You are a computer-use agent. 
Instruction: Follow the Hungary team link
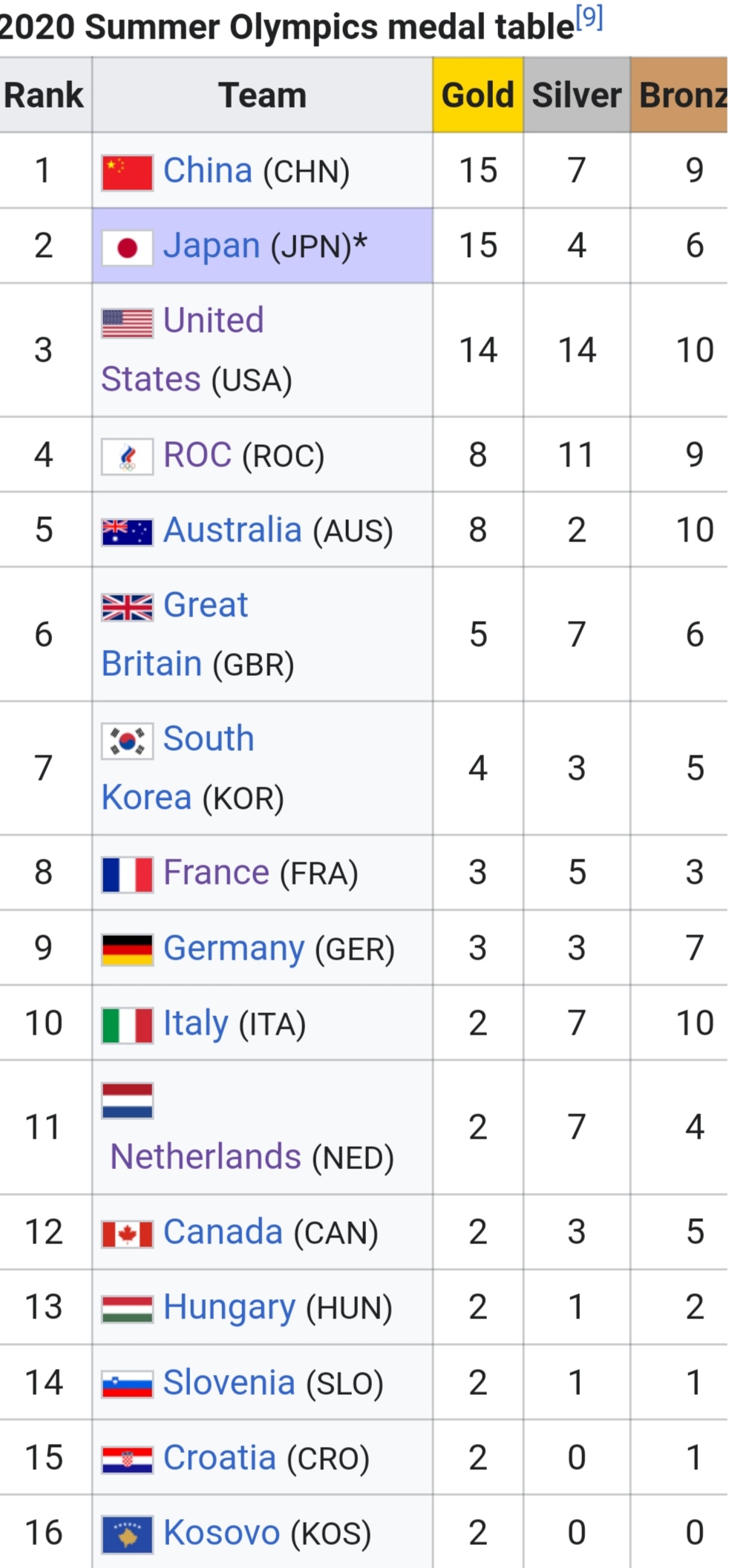pyautogui.click(x=229, y=1307)
